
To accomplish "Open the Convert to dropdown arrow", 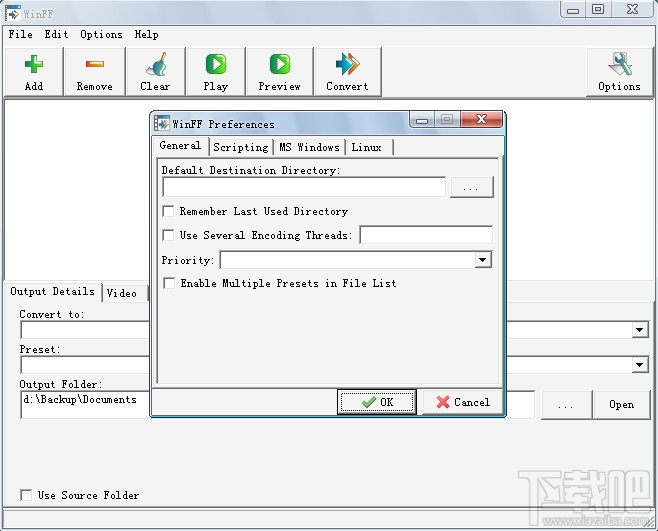I will pos(639,330).
